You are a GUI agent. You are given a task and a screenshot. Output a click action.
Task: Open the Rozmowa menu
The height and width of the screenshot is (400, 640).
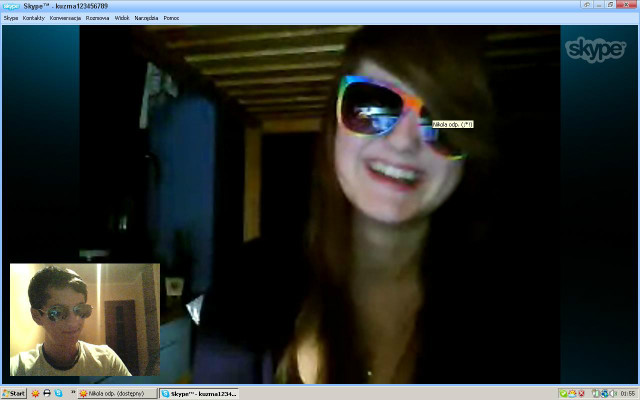[98, 18]
